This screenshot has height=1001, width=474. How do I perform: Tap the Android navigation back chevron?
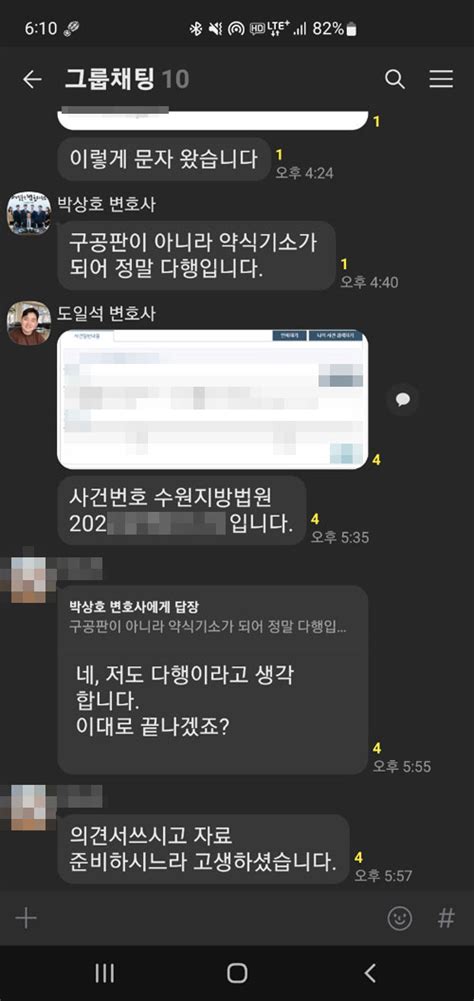(x=370, y=973)
